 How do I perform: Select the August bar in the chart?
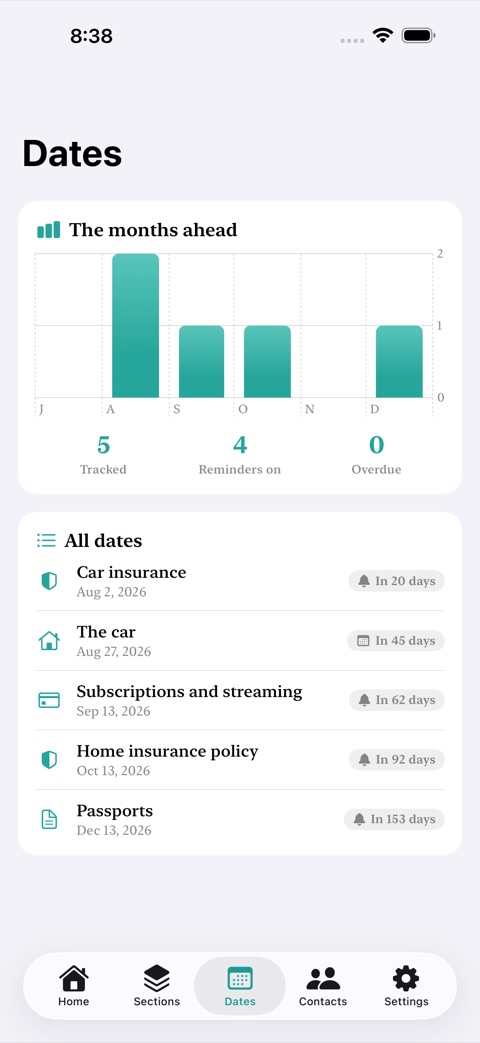pos(136,325)
